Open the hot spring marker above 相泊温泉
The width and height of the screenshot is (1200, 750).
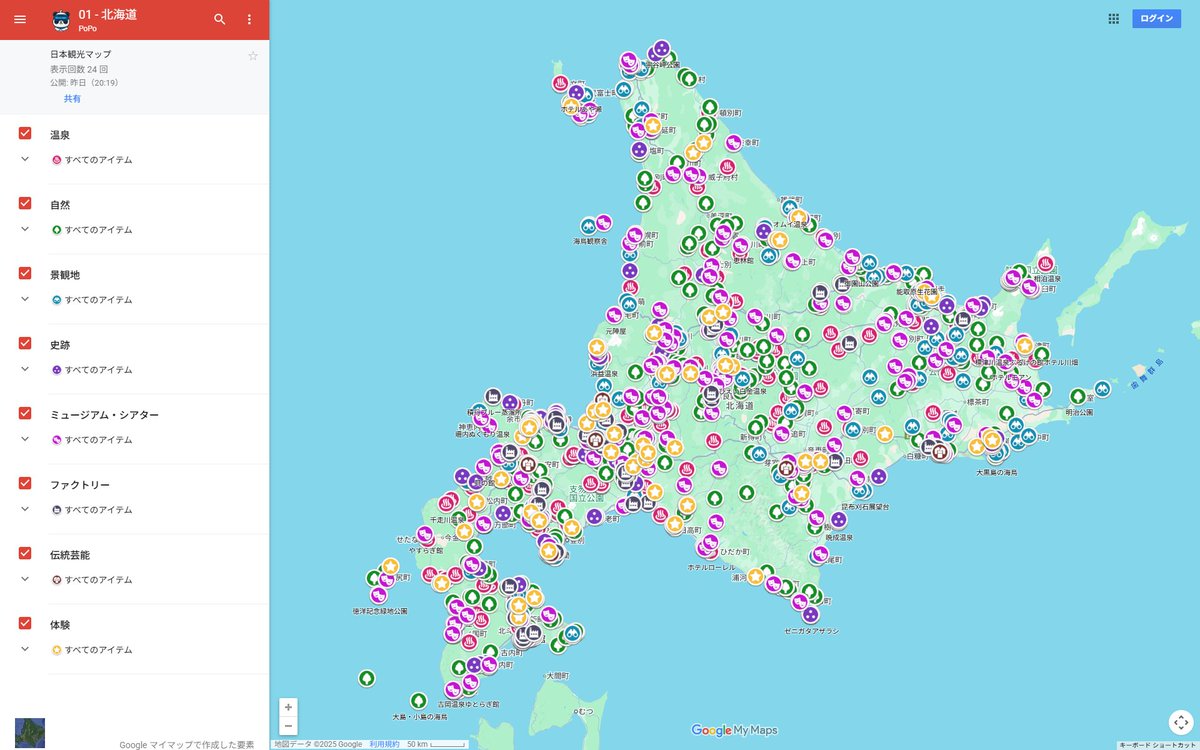(x=1046, y=266)
